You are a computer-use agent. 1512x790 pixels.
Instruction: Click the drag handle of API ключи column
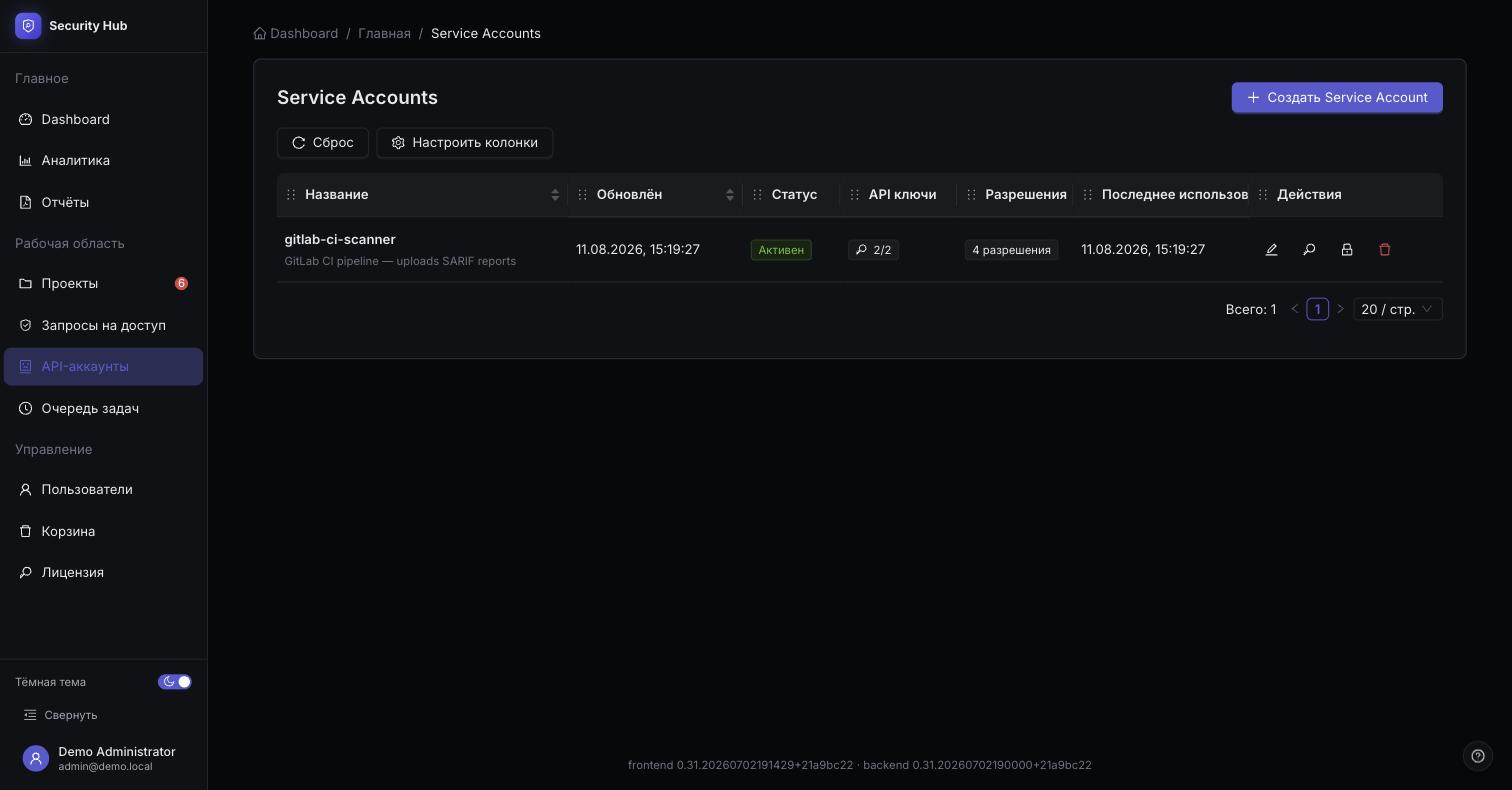(x=854, y=195)
